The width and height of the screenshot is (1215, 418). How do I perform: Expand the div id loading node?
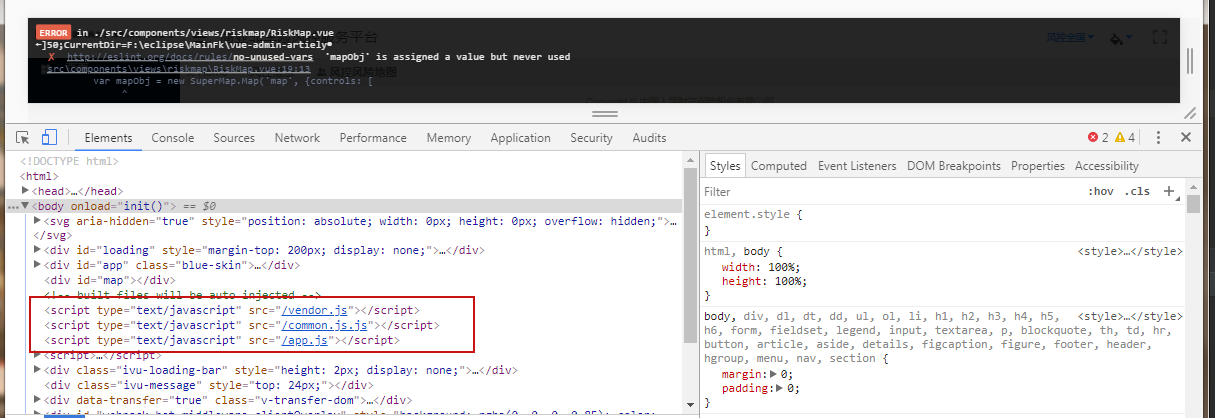(x=37, y=250)
